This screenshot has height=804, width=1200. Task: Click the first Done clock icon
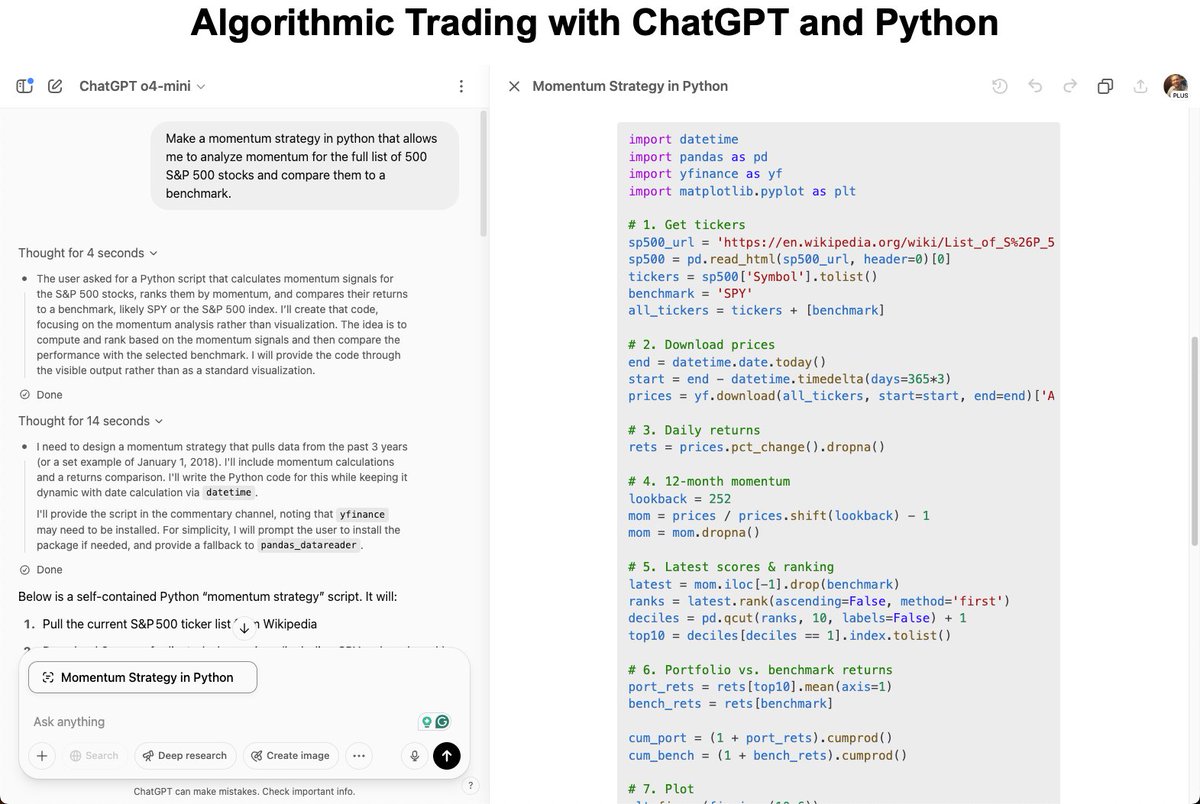(25, 395)
